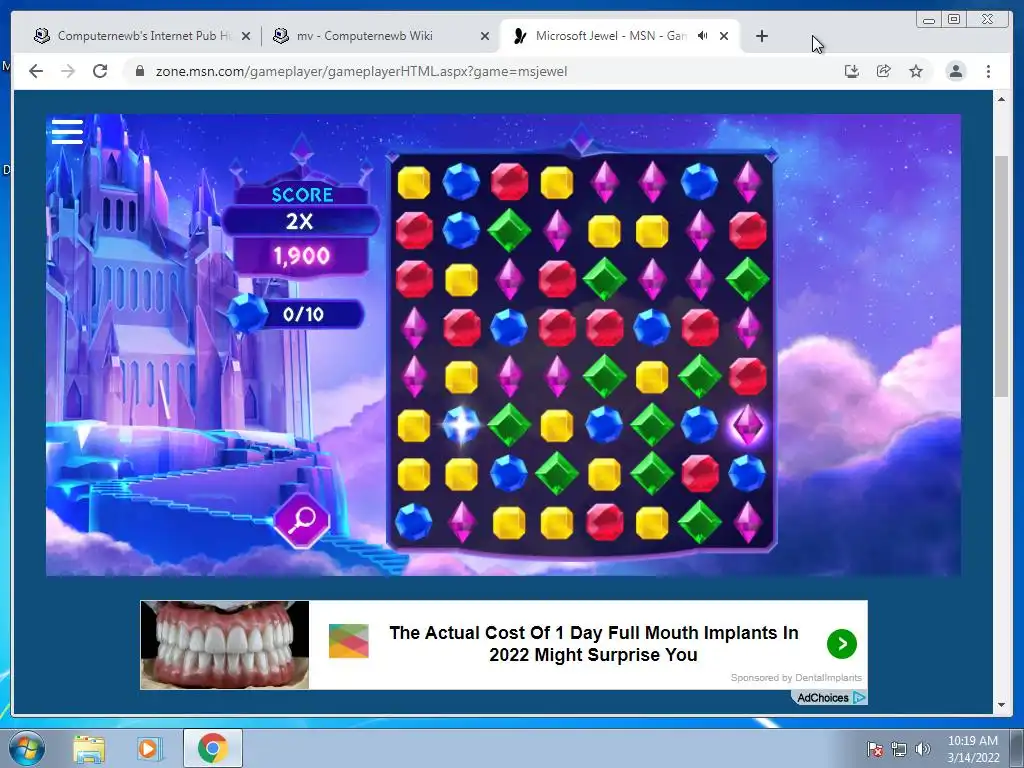Click the Sponsored by DentalImplants text
This screenshot has width=1024, height=768.
click(x=796, y=678)
